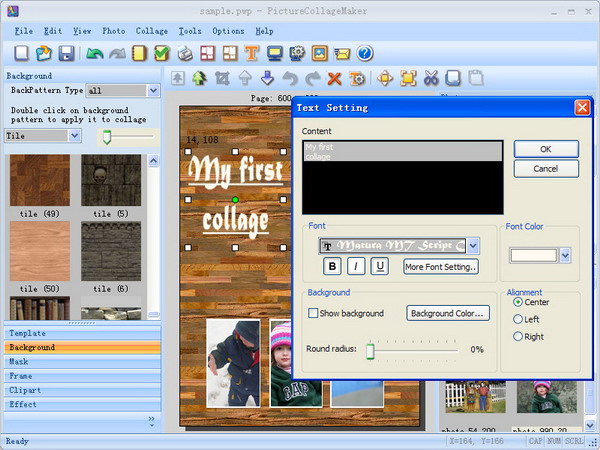Open the Font Color dropdown arrow
The width and height of the screenshot is (600, 450).
click(565, 255)
